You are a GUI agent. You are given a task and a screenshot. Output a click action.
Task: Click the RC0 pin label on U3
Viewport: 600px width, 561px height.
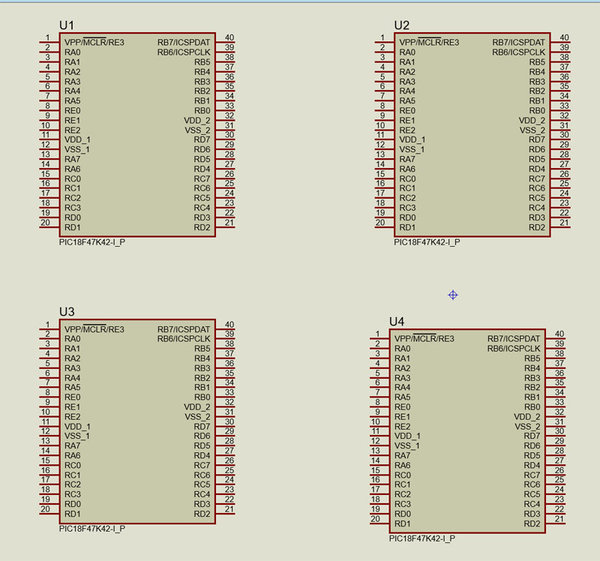[73, 466]
